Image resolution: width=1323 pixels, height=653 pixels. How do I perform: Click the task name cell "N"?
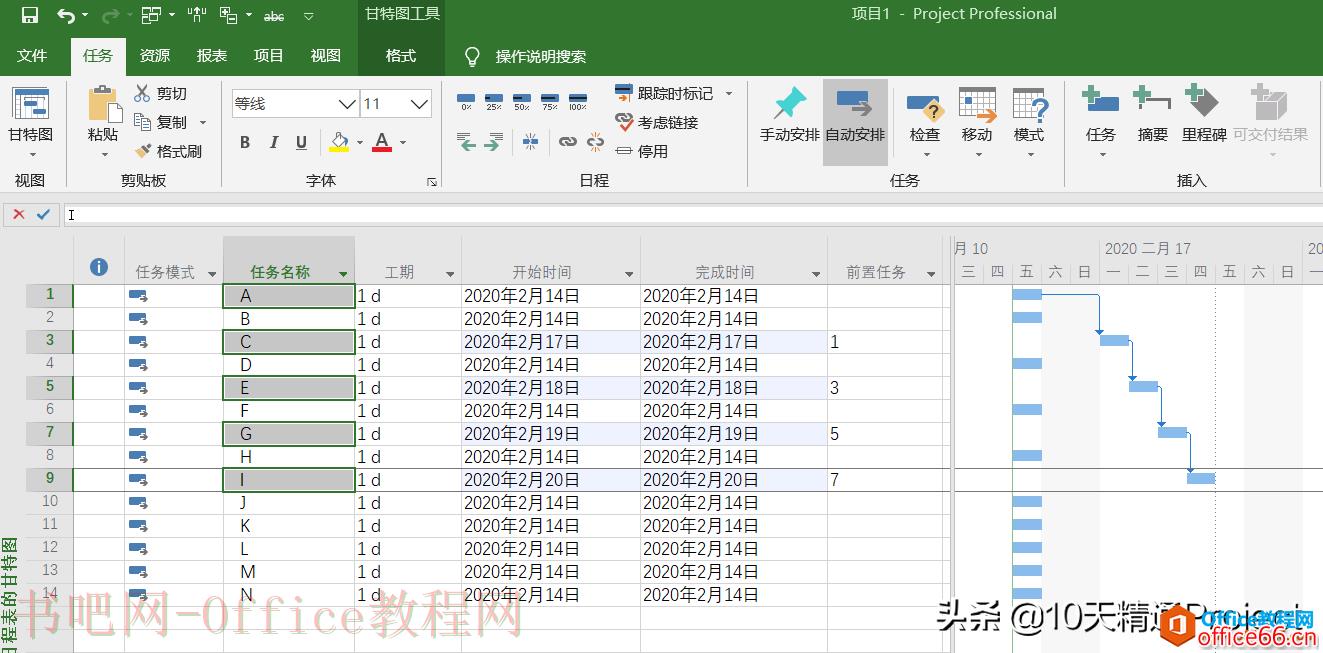(289, 595)
